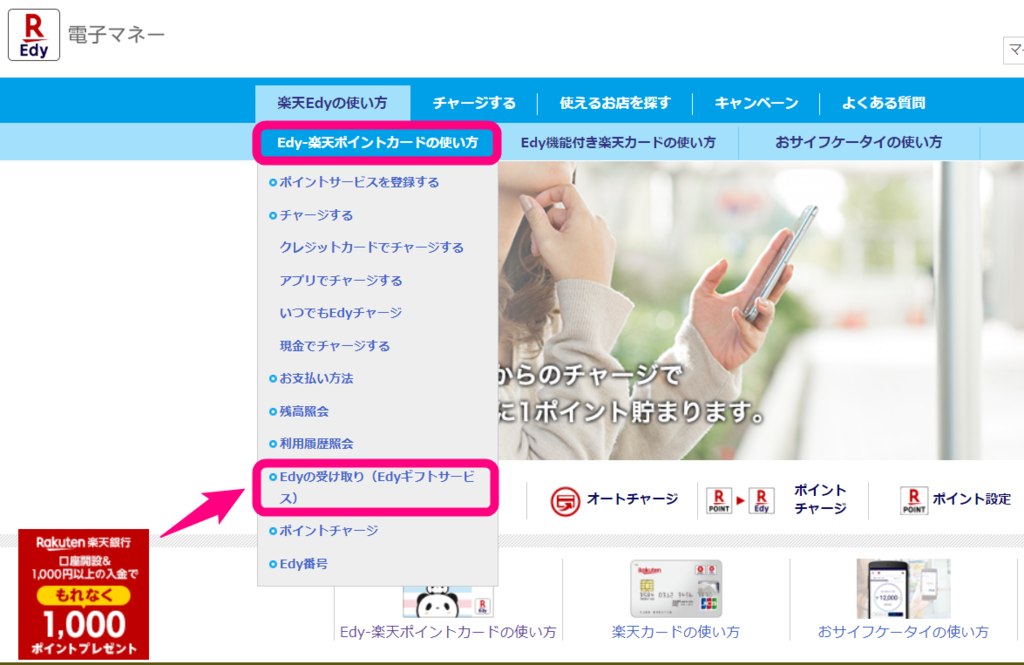Click the hero banner with smartphone woman
Screen dimensions: 1024x665
[761, 310]
